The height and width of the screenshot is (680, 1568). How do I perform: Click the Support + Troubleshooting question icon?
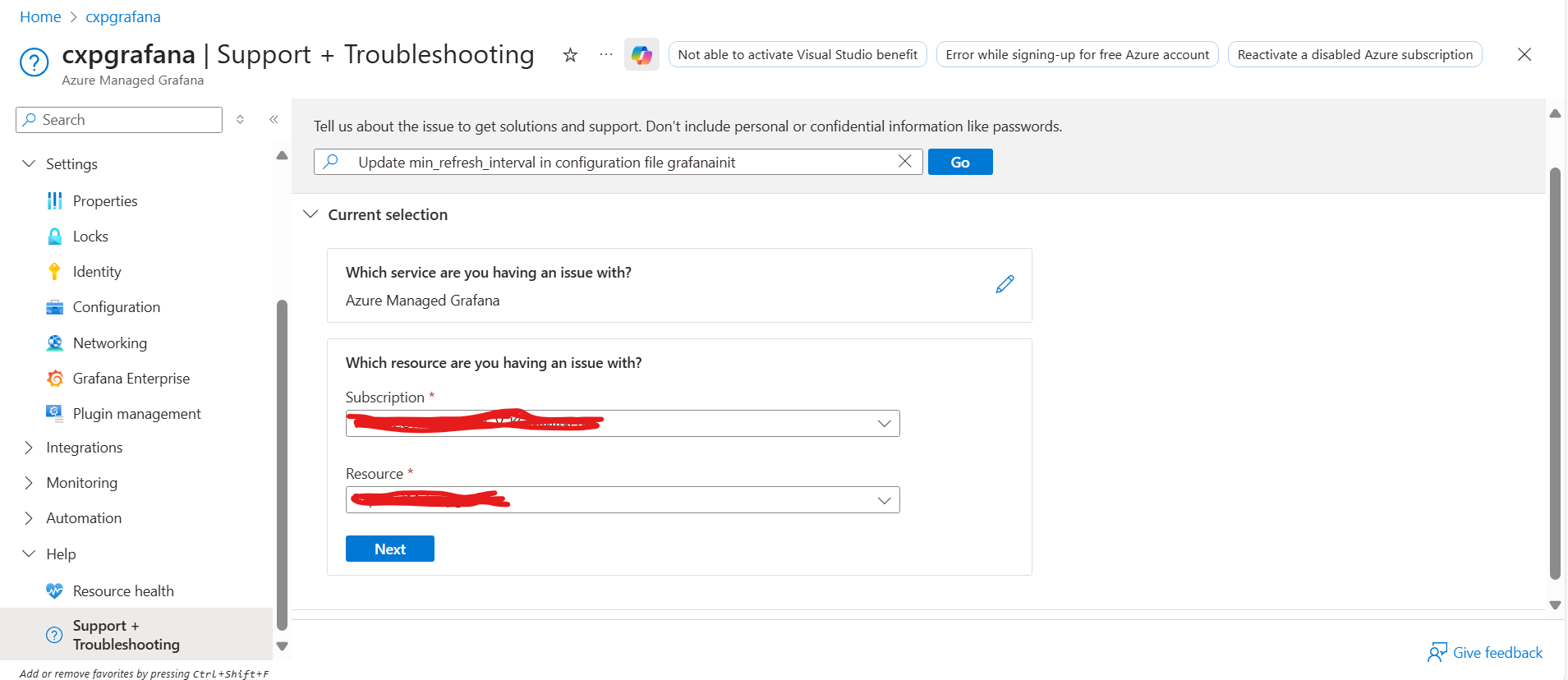point(54,635)
